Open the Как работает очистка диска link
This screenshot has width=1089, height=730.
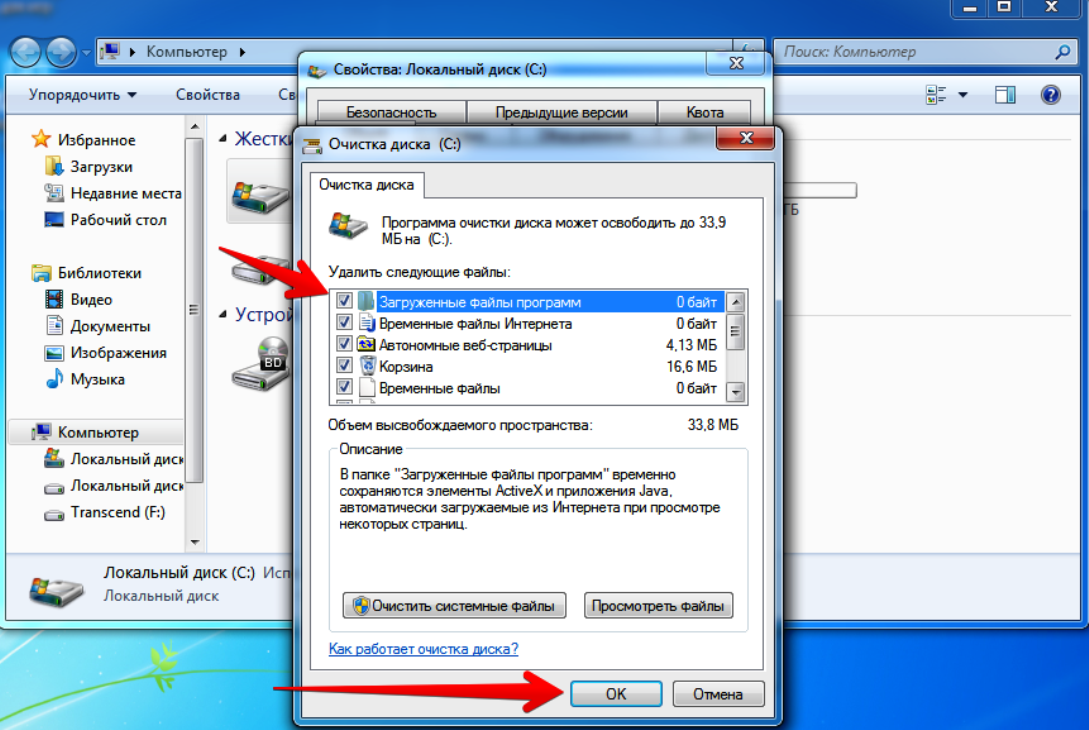click(x=423, y=649)
